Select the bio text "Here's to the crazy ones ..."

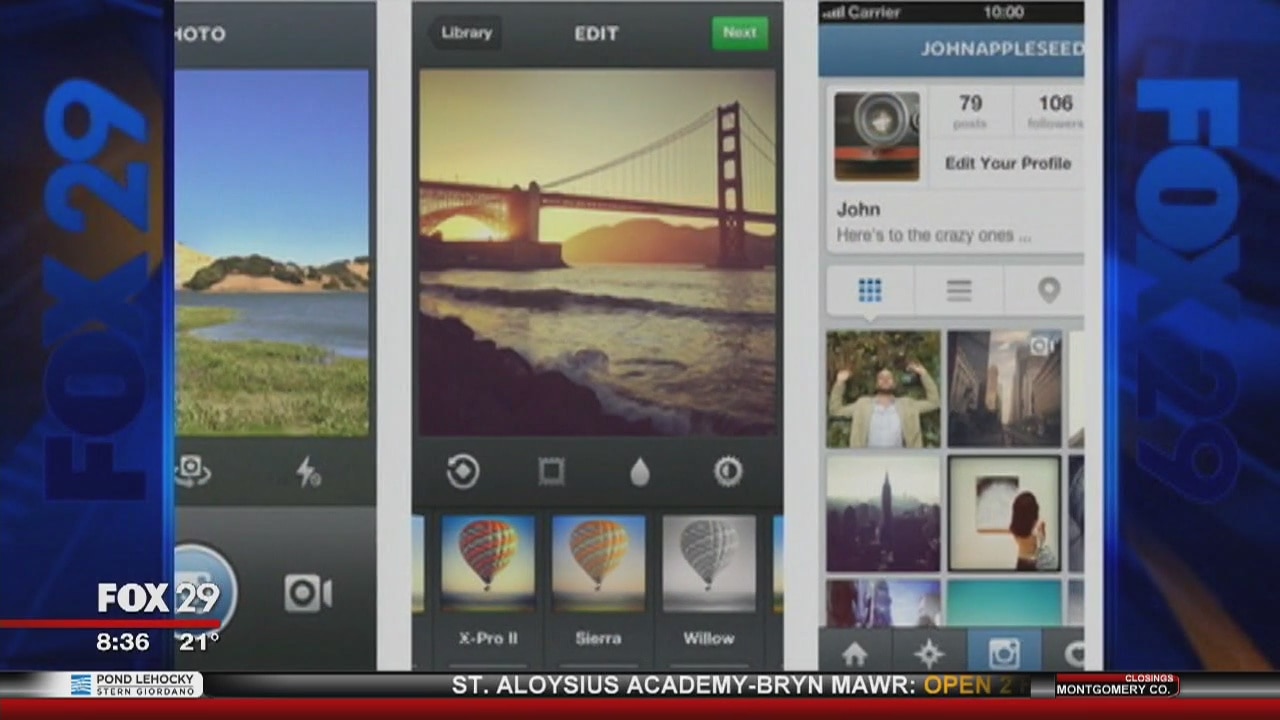(933, 236)
